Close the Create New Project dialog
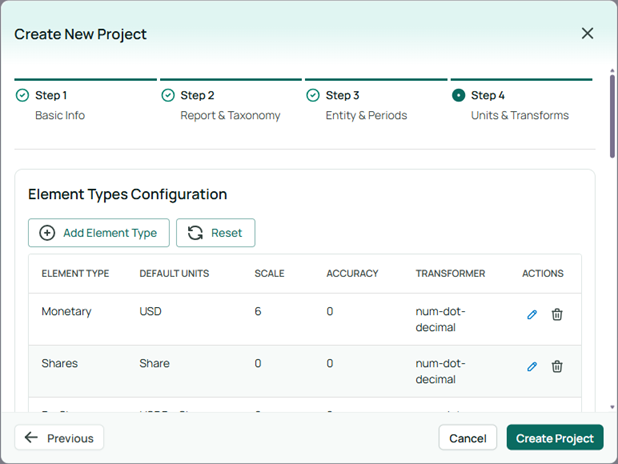This screenshot has height=464, width=618. click(587, 34)
